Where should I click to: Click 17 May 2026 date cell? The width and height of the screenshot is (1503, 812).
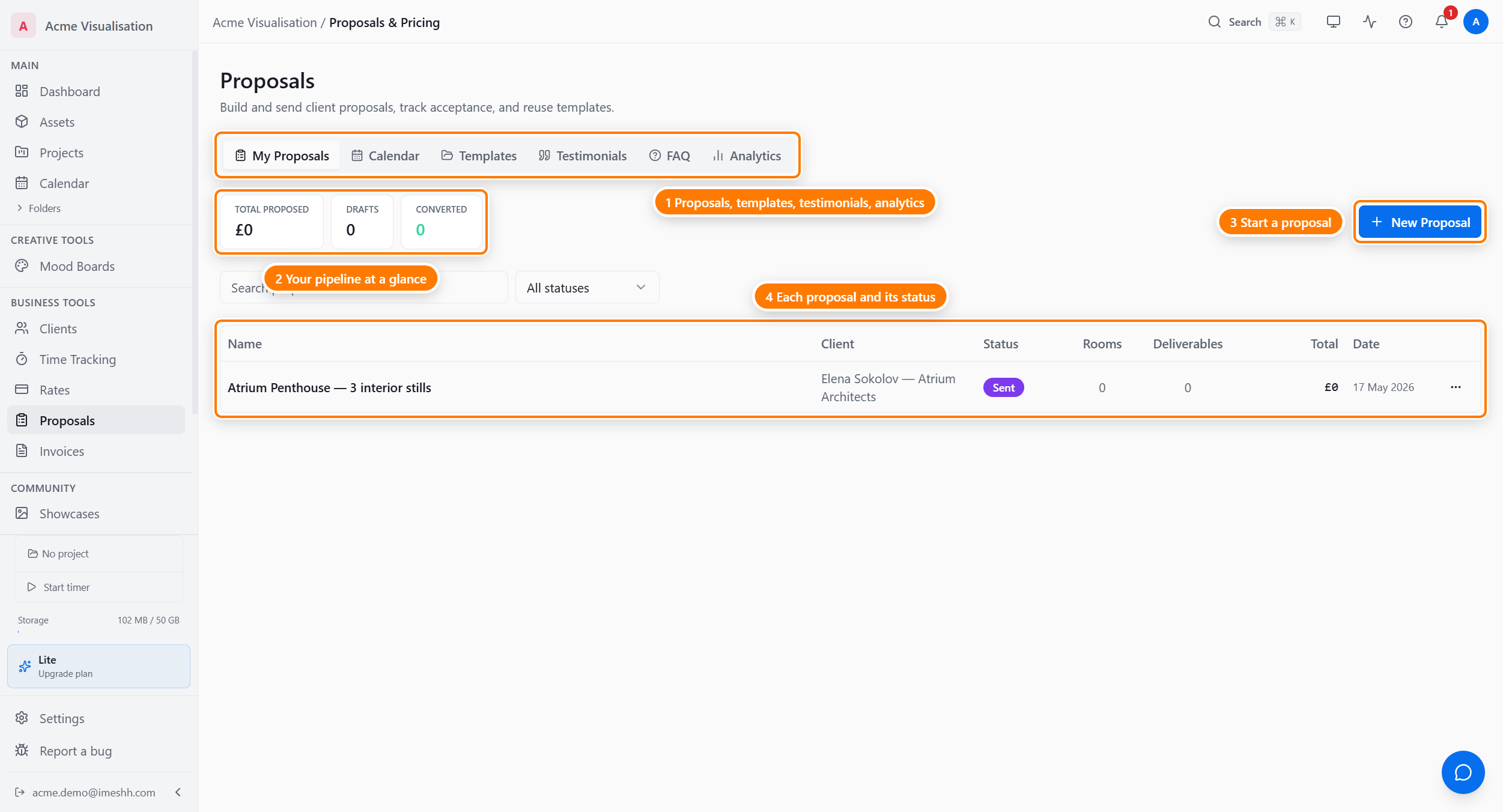click(1383, 387)
